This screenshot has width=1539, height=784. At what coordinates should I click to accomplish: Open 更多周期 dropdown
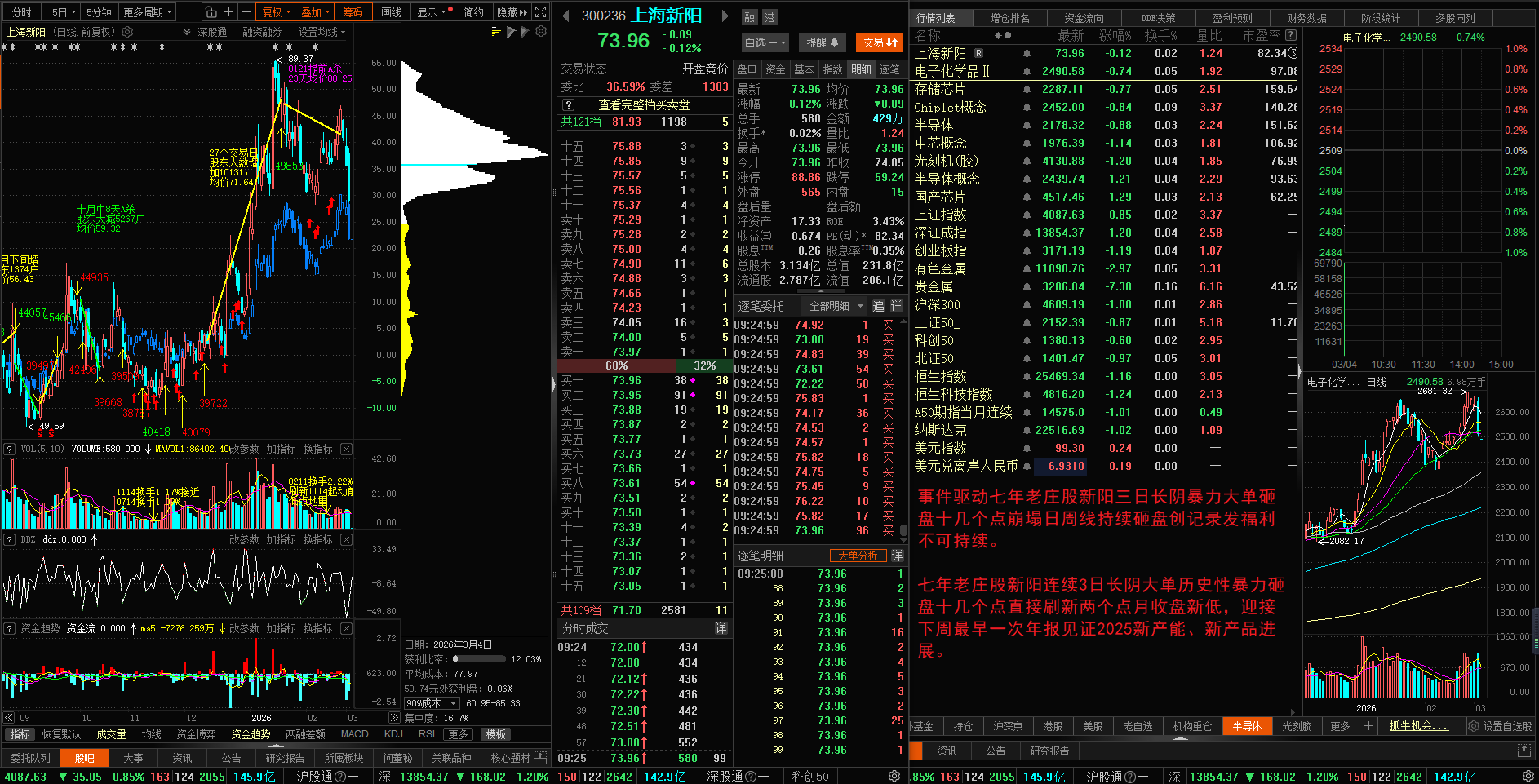(148, 12)
